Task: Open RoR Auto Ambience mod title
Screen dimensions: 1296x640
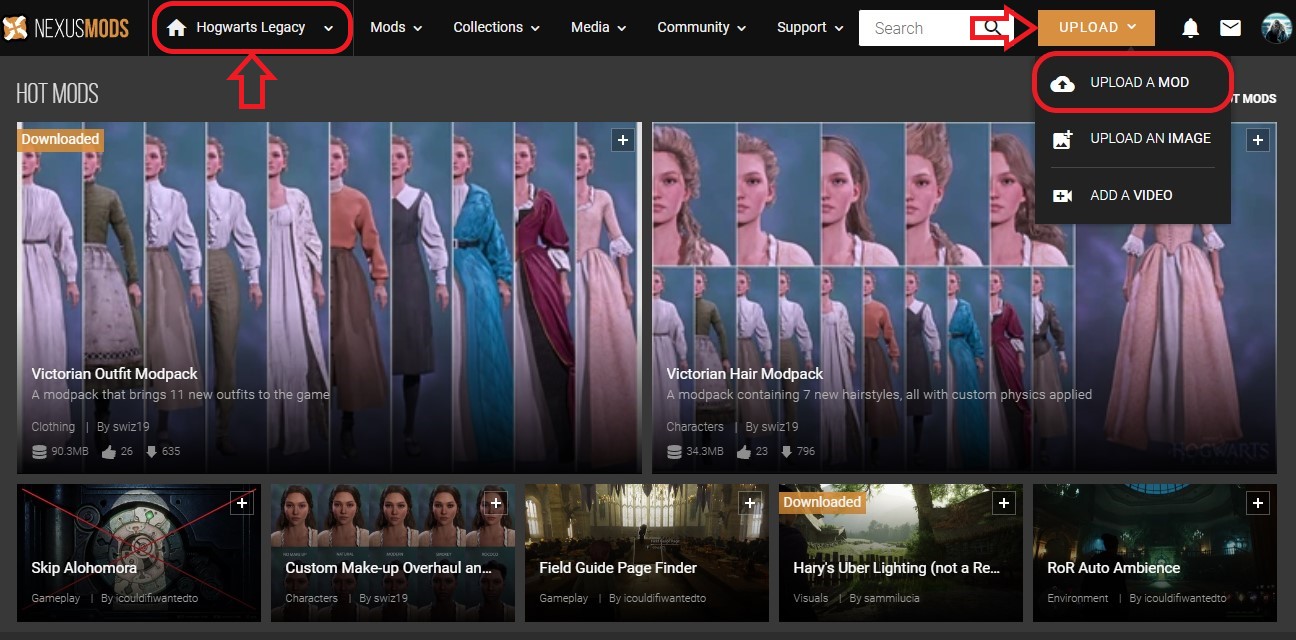Action: click(1114, 567)
